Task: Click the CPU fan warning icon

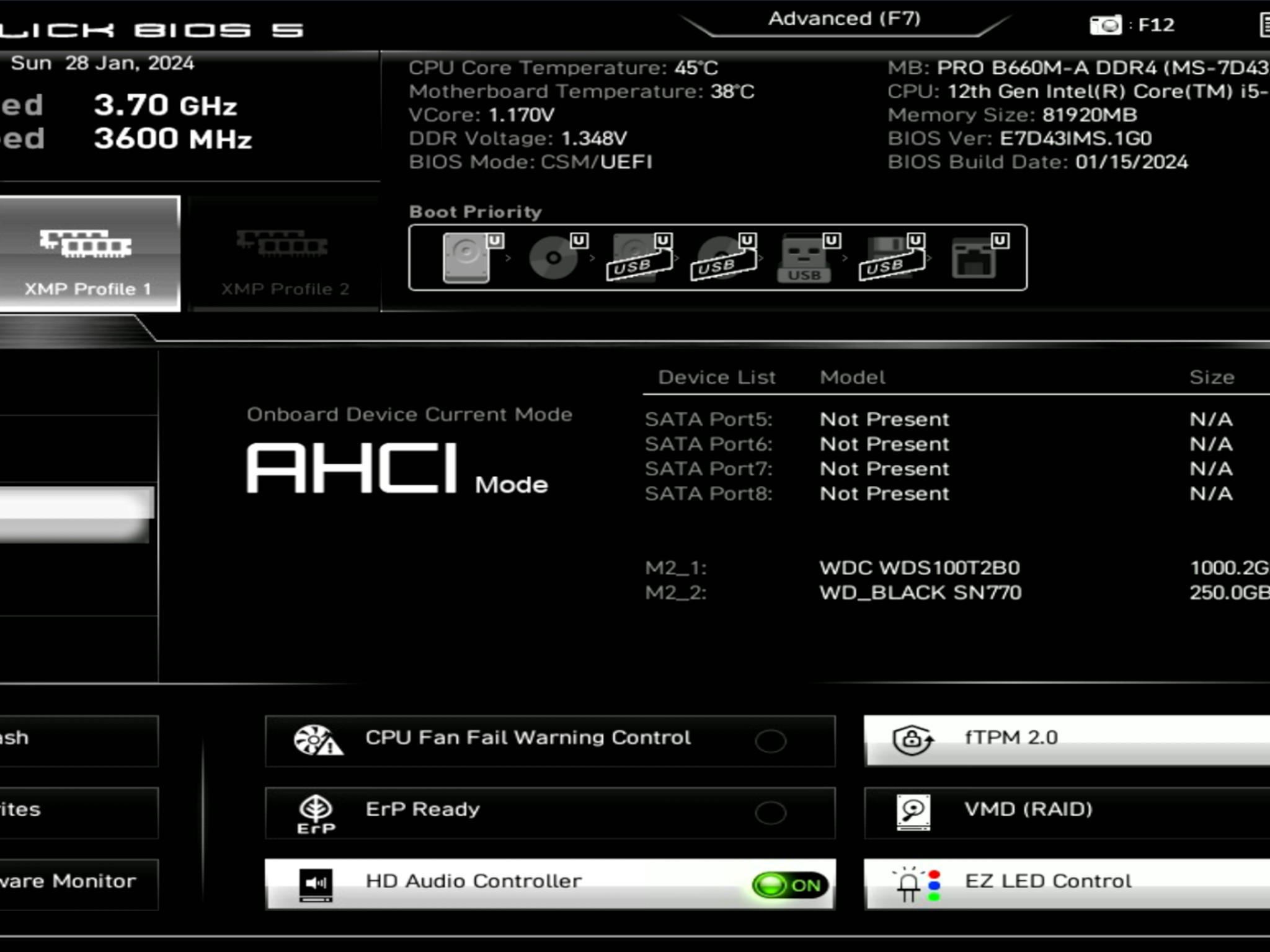Action: point(318,741)
